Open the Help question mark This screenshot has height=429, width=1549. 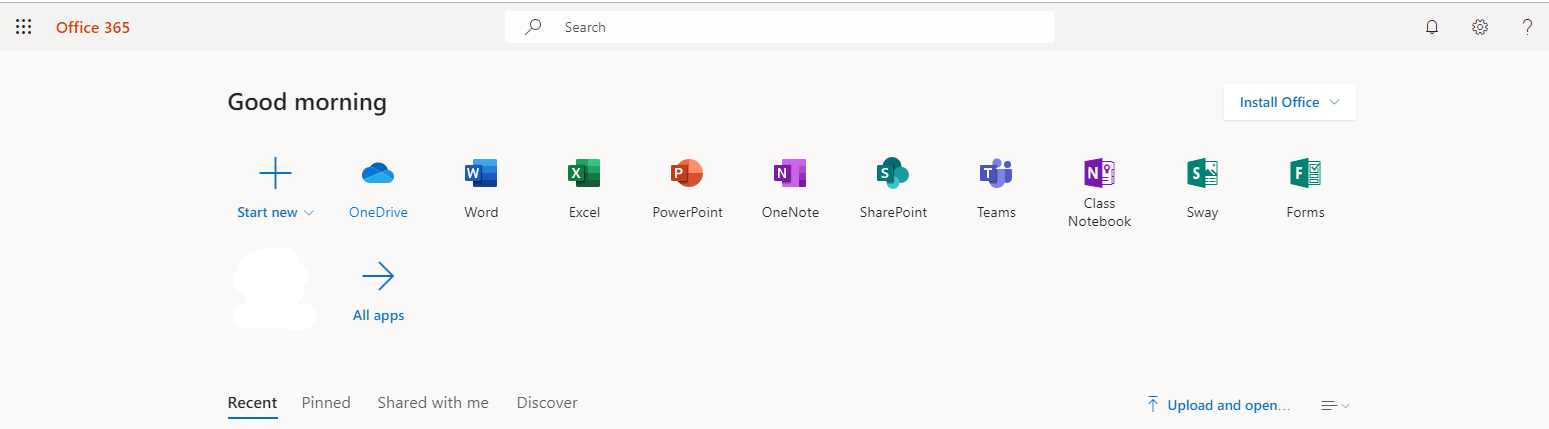[x=1527, y=27]
